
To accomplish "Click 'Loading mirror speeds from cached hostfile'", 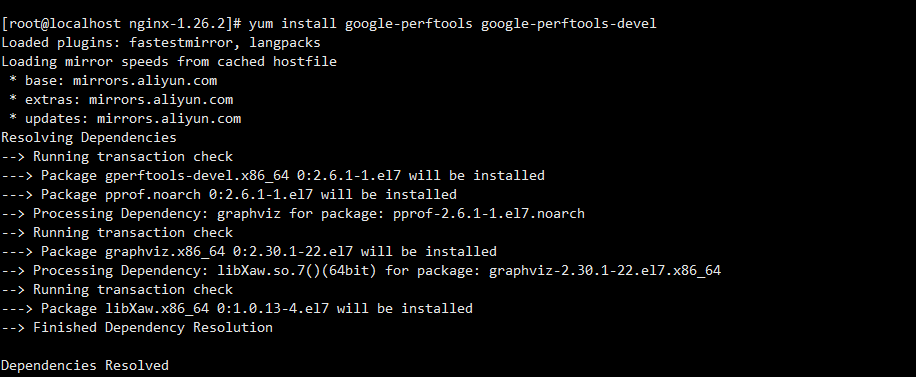I will tap(169, 62).
